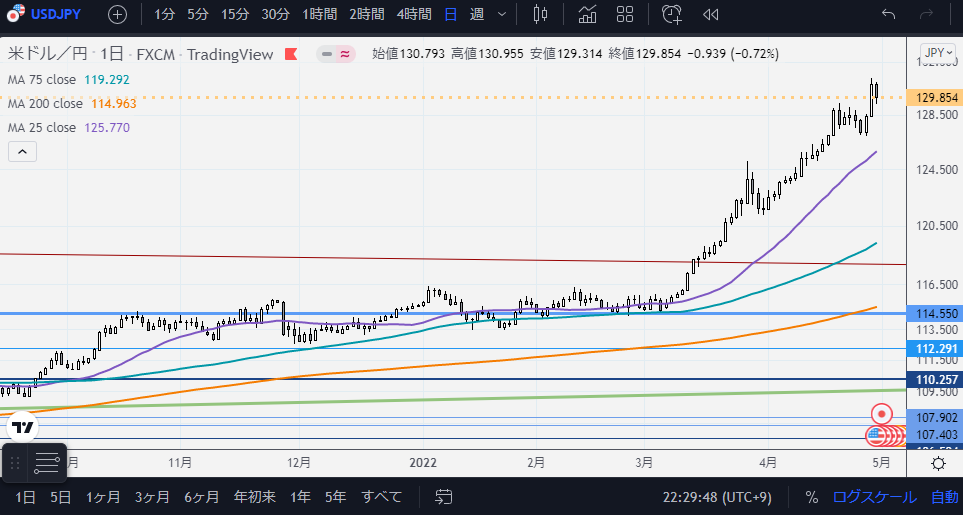
Task: Open the US flag event markers cluster
Action: point(884,436)
